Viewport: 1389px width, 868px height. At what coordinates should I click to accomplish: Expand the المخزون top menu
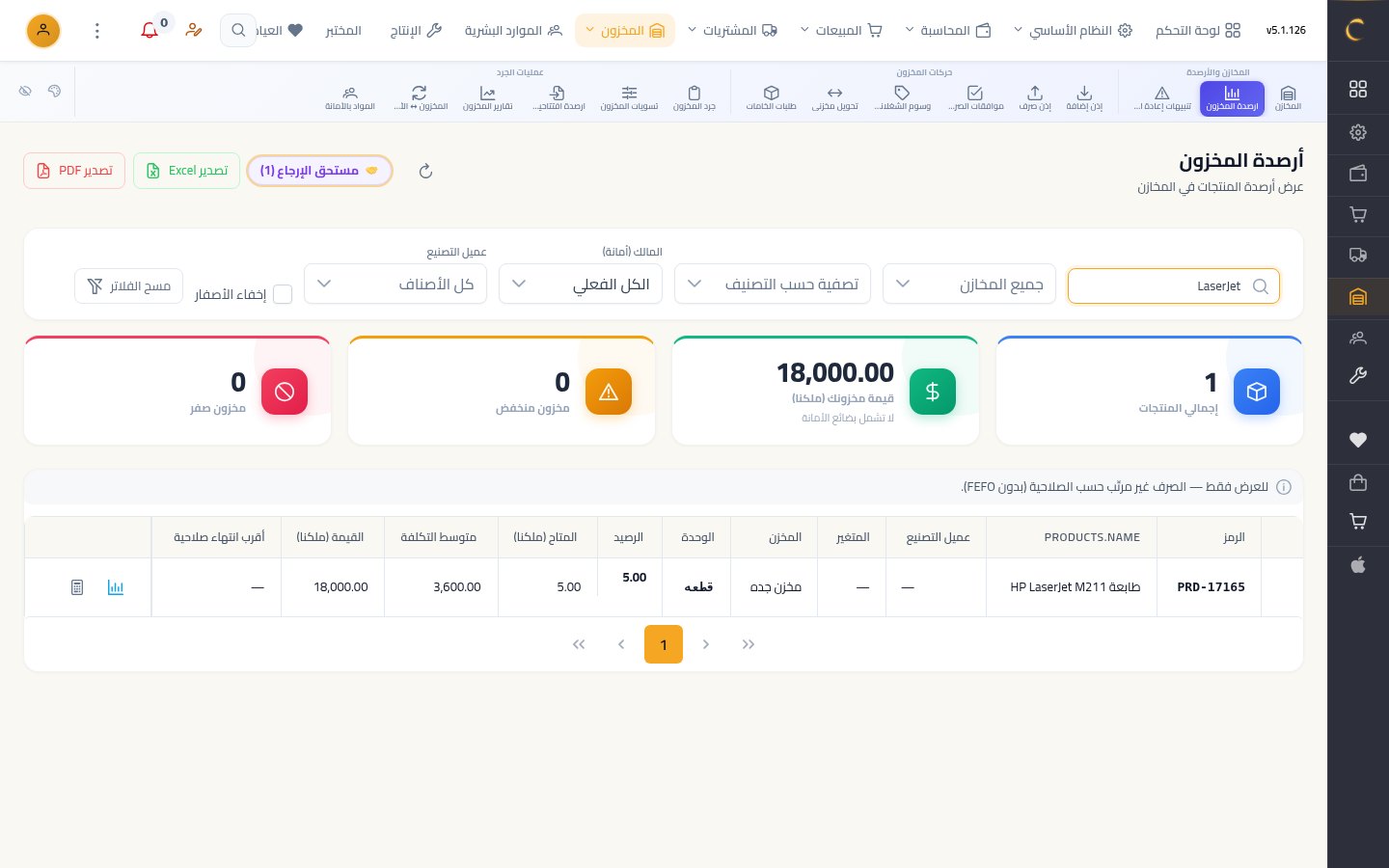(x=625, y=31)
